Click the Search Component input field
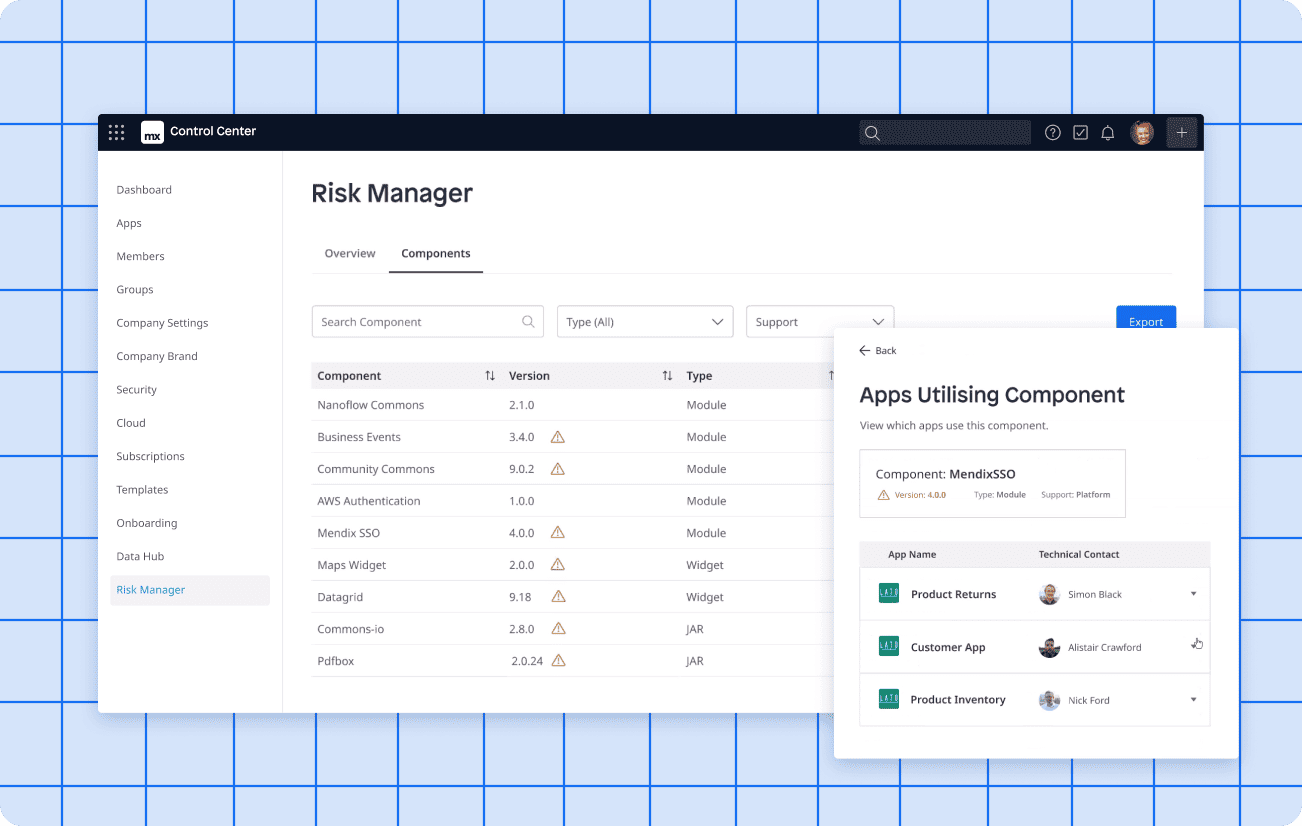The height and width of the screenshot is (826, 1302). [420, 322]
